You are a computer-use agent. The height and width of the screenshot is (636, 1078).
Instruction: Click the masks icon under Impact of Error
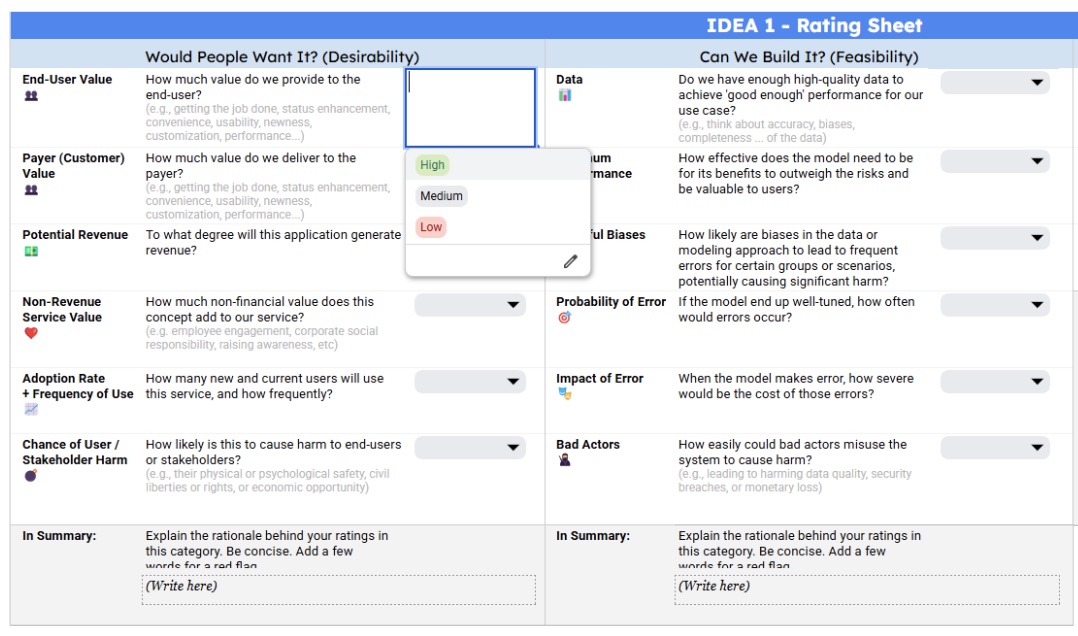pyautogui.click(x=565, y=394)
